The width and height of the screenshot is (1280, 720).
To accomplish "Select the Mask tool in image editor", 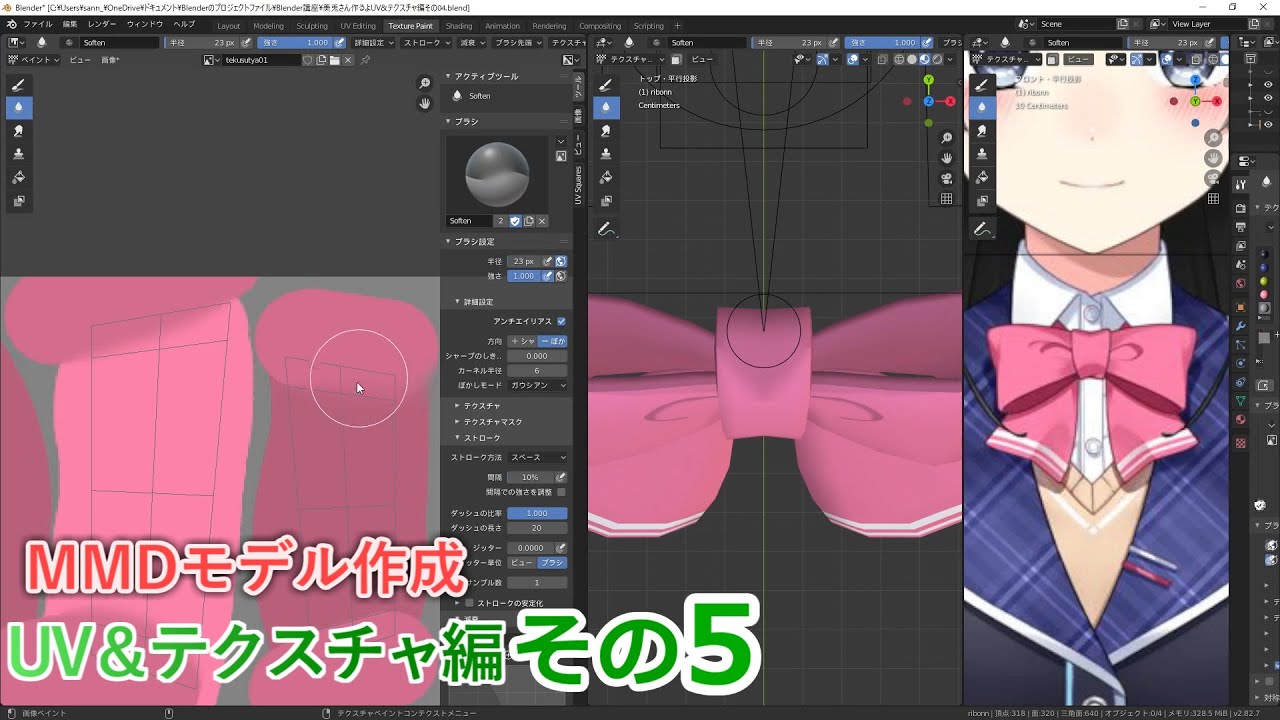I will [18, 201].
